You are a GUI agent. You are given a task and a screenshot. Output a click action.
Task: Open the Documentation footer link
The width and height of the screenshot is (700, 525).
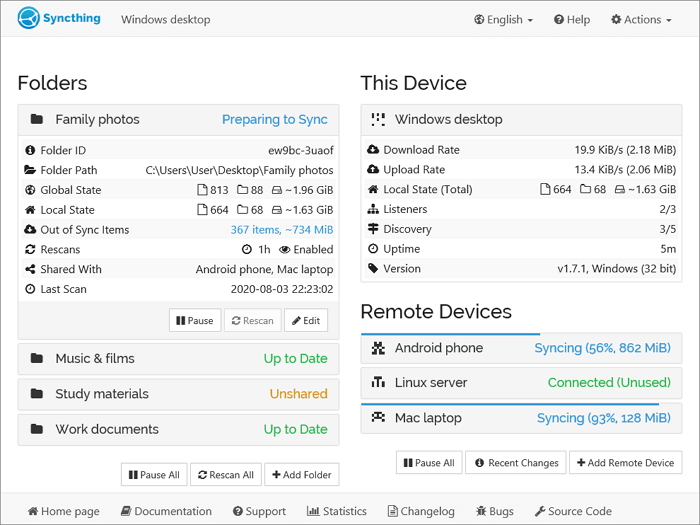pyautogui.click(x=166, y=511)
